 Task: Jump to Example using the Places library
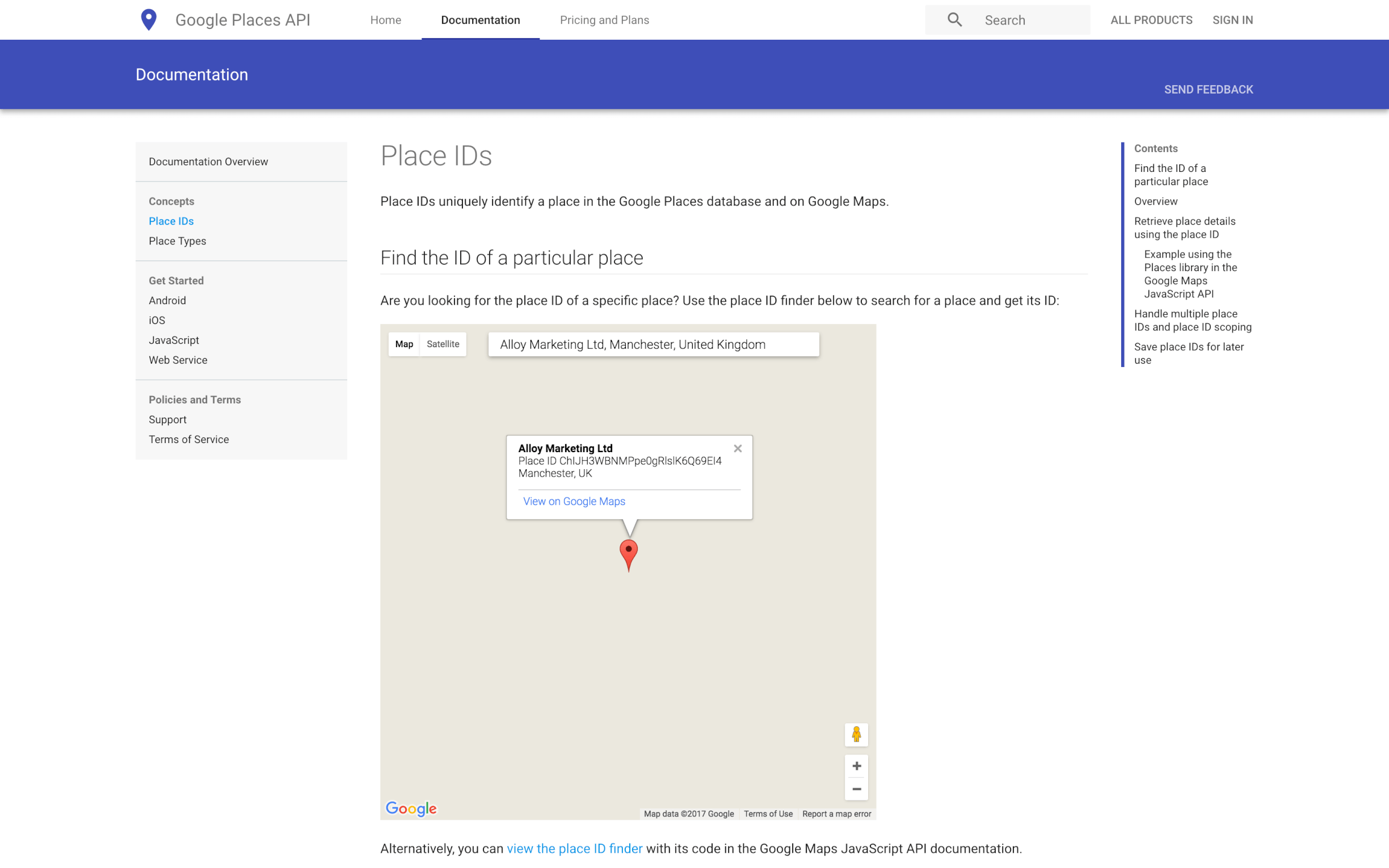click(1190, 274)
